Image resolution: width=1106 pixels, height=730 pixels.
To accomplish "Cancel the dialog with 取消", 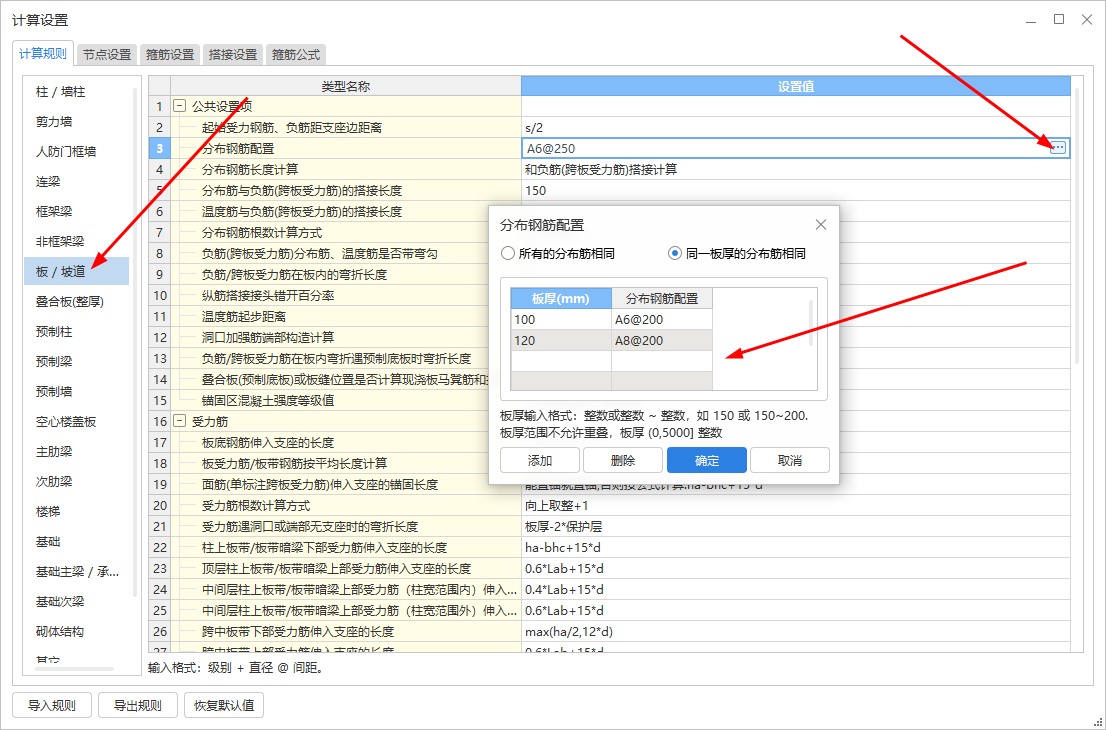I will 790,460.
